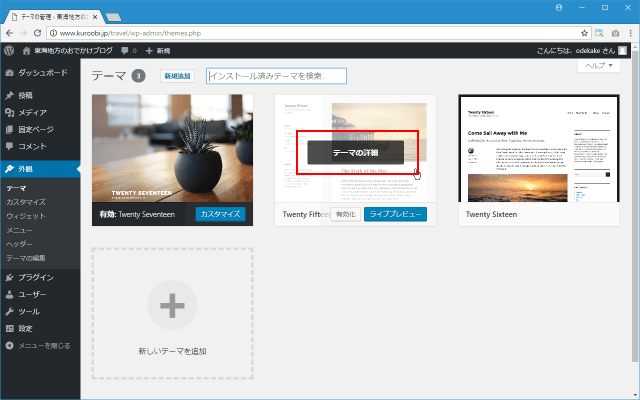Click the camera extension icon in toolbar
The width and height of the screenshot is (640, 400).
coord(615,33)
